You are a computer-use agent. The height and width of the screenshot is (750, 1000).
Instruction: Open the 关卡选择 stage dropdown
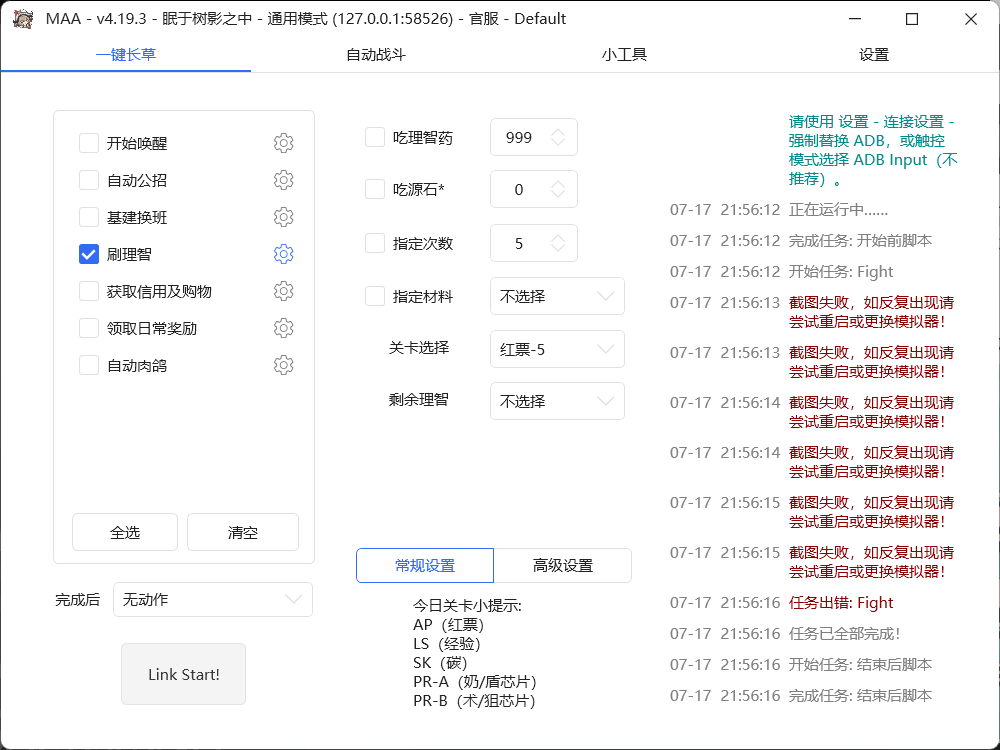coord(557,349)
